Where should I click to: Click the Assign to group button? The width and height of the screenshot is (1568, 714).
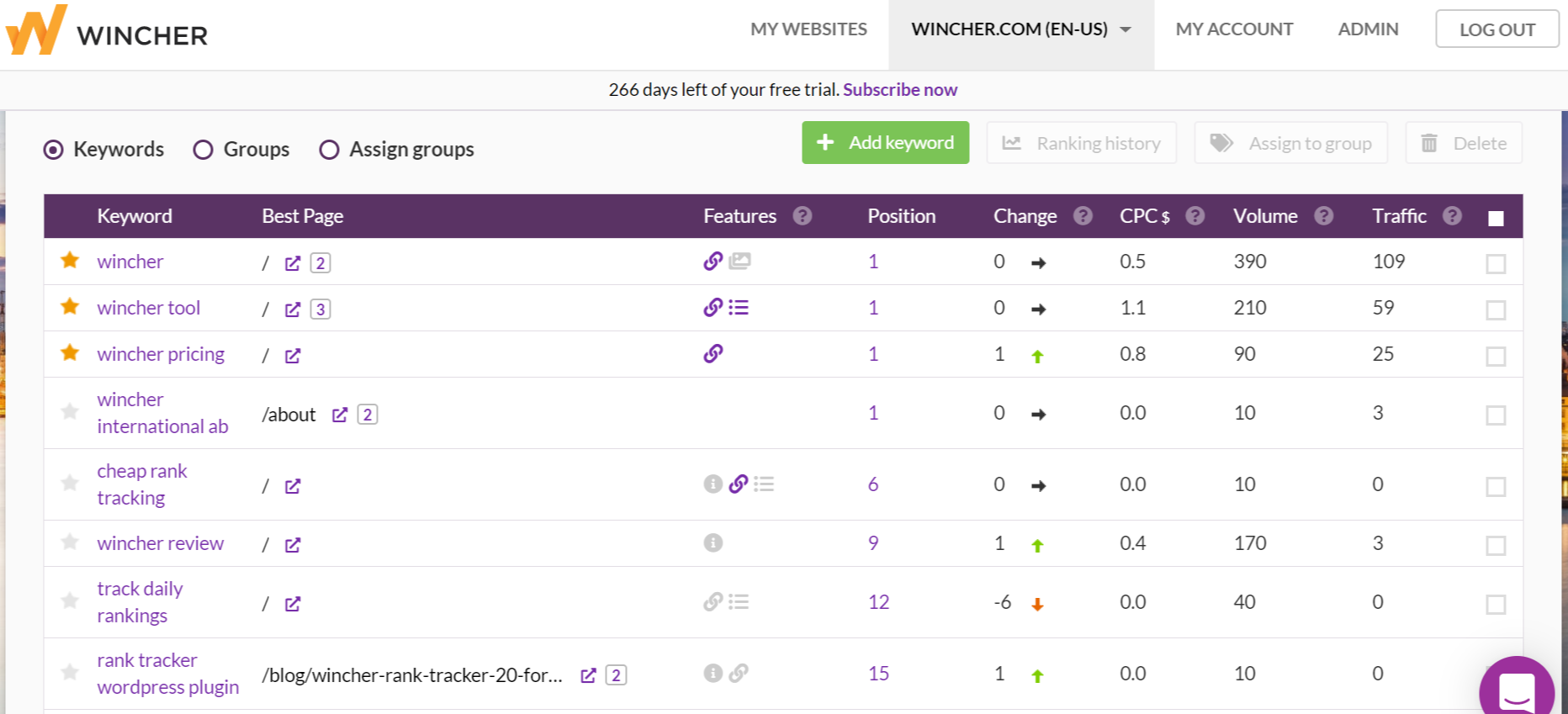coord(1291,143)
